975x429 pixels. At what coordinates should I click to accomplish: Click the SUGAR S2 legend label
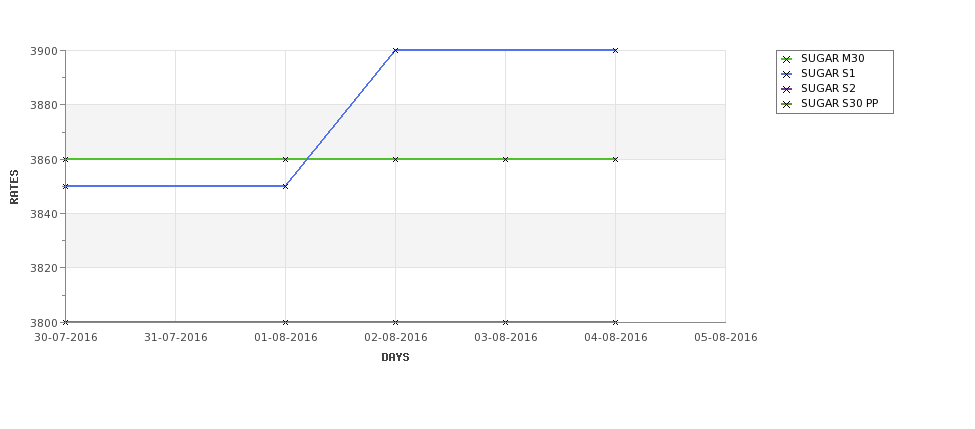pos(828,88)
